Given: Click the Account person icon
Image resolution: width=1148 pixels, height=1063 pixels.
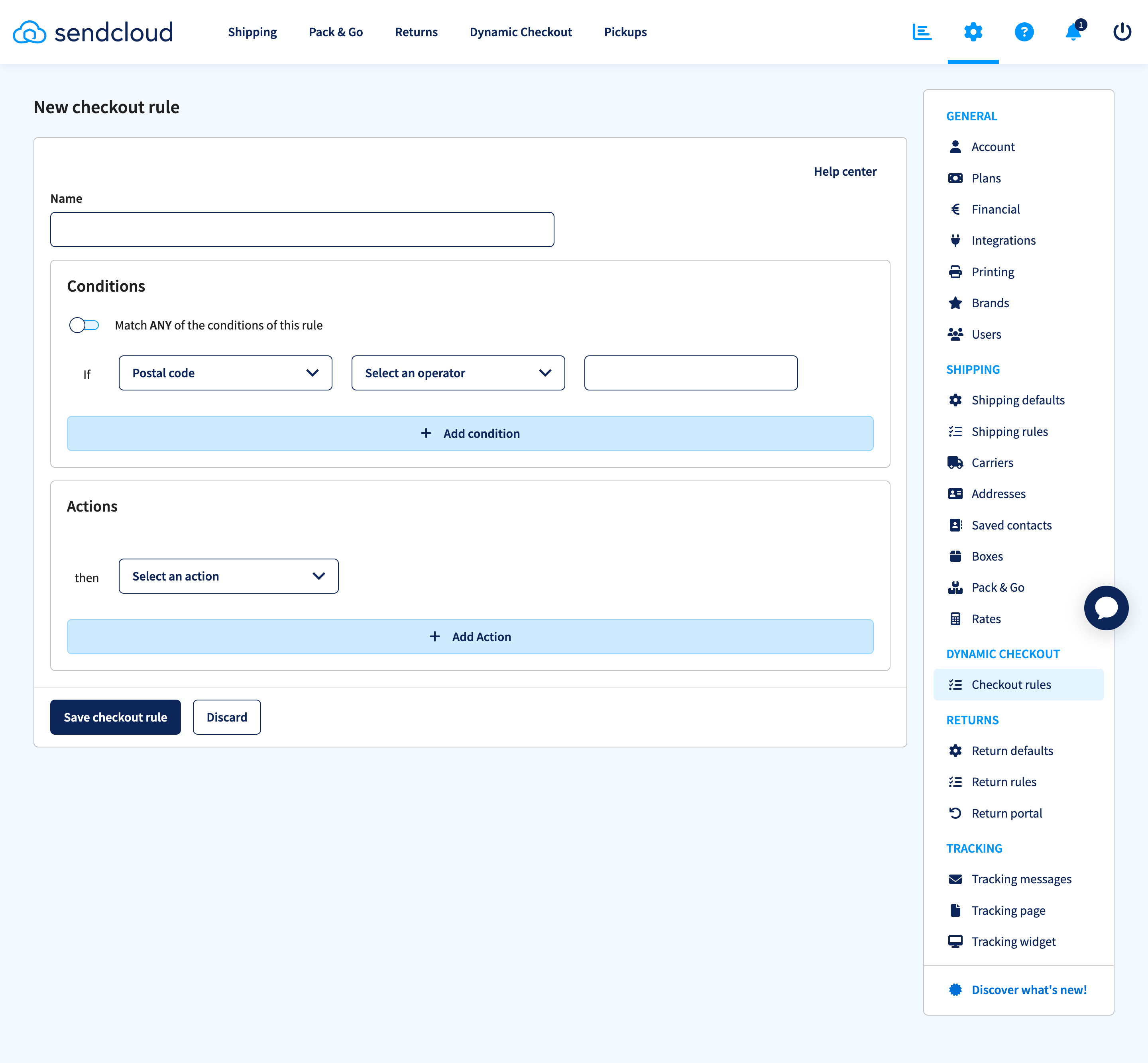Looking at the screenshot, I should [x=955, y=147].
